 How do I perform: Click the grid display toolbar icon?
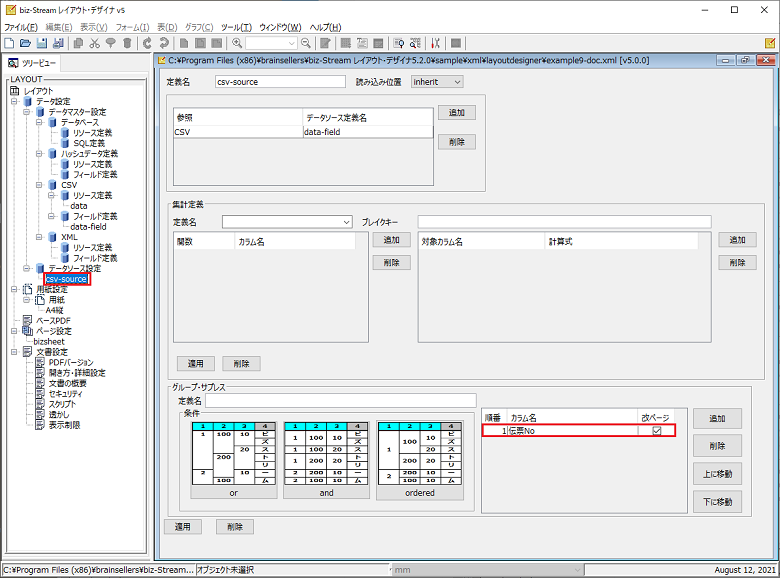tap(346, 43)
